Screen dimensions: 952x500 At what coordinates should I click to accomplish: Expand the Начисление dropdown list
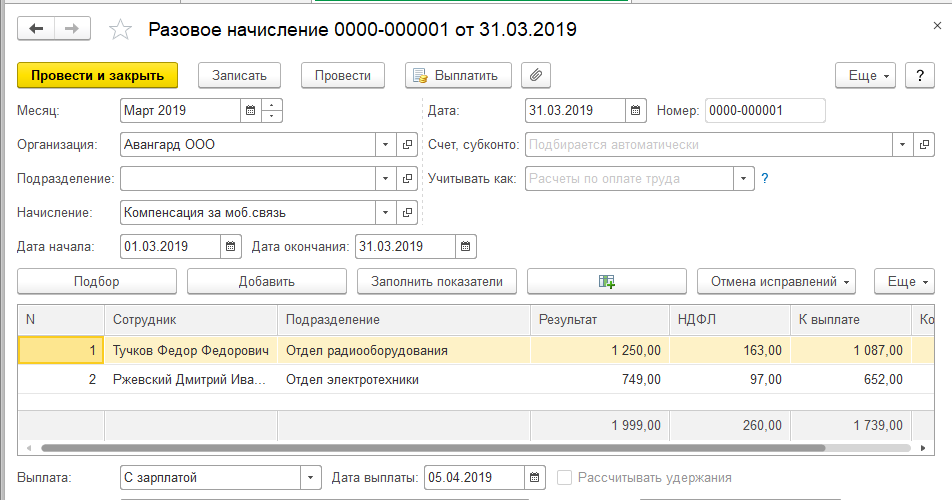[x=386, y=212]
